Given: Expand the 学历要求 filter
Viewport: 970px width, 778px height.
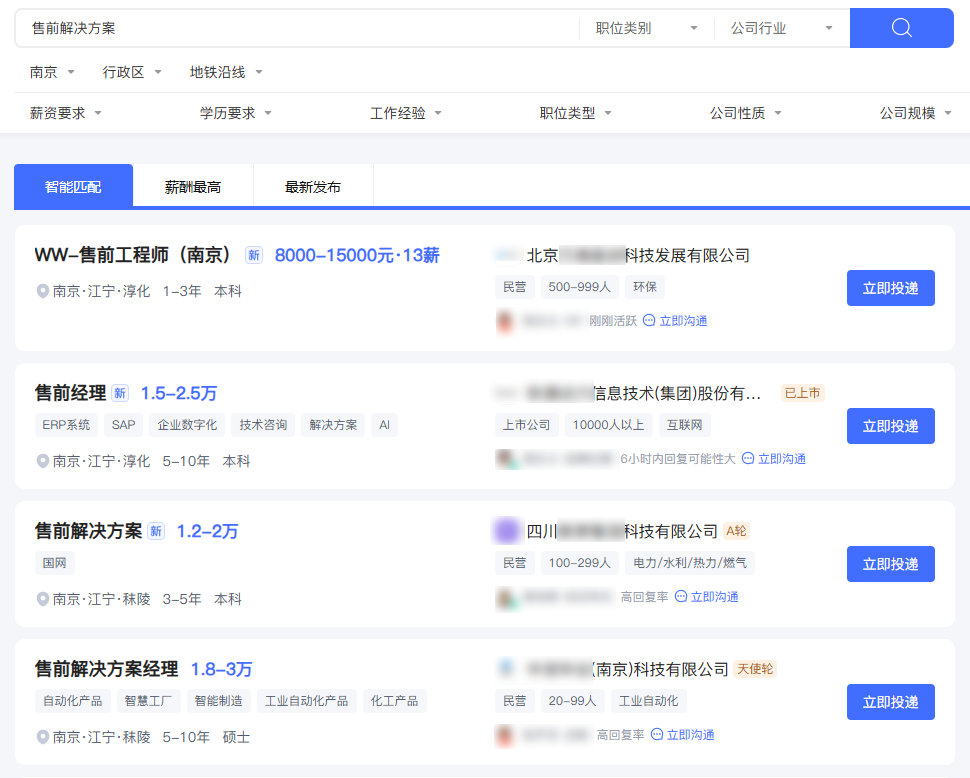Looking at the screenshot, I should (236, 113).
